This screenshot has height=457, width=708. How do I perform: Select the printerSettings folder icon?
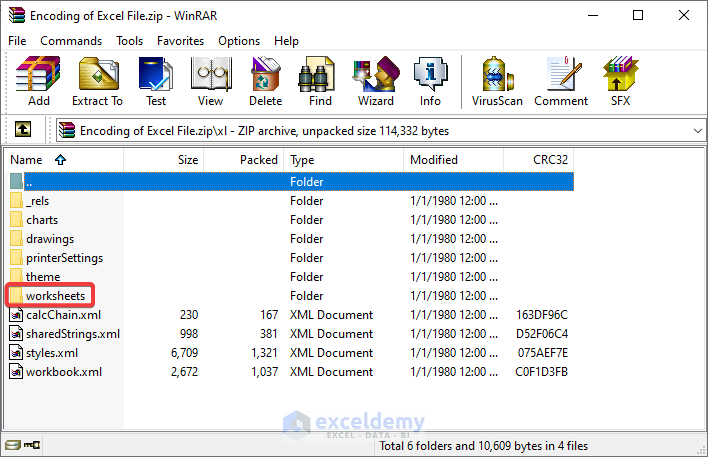coord(16,257)
